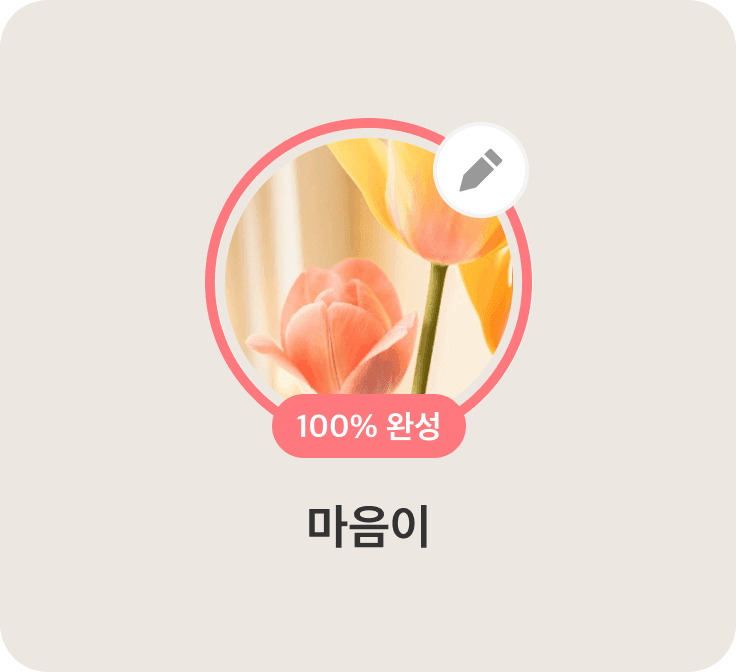Click the left side of pink ring
This screenshot has width=736, height=672.
pyautogui.click(x=209, y=282)
